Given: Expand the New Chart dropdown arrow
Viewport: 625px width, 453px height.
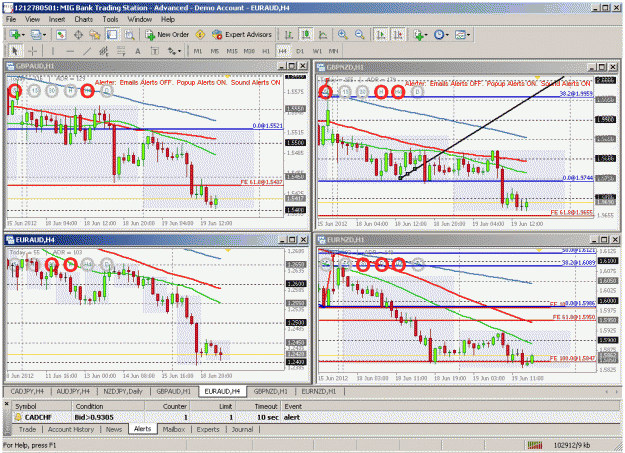Looking at the screenshot, I should (23, 35).
